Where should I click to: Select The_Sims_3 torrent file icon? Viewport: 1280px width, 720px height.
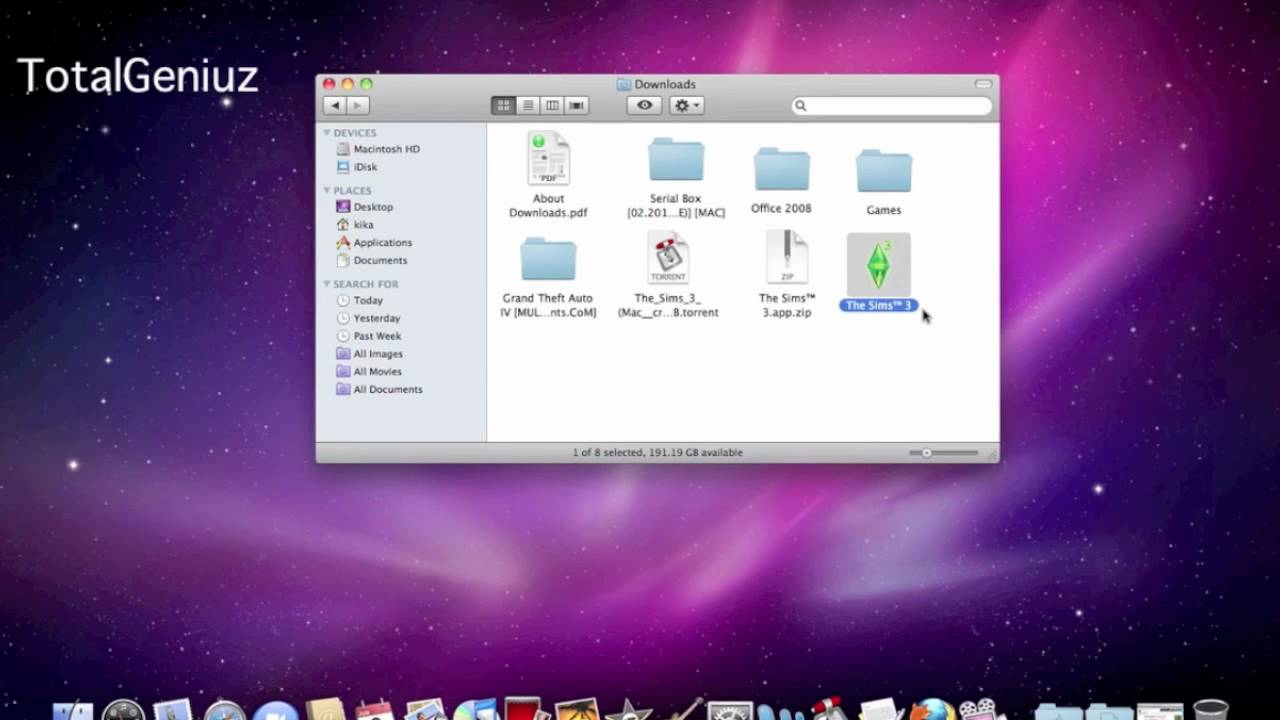coord(668,258)
